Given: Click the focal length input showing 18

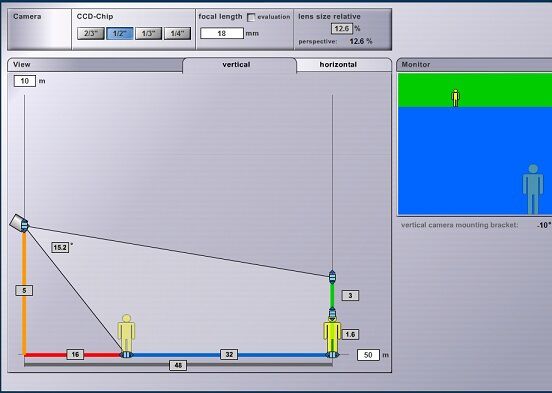Looking at the screenshot, I should coord(222,33).
